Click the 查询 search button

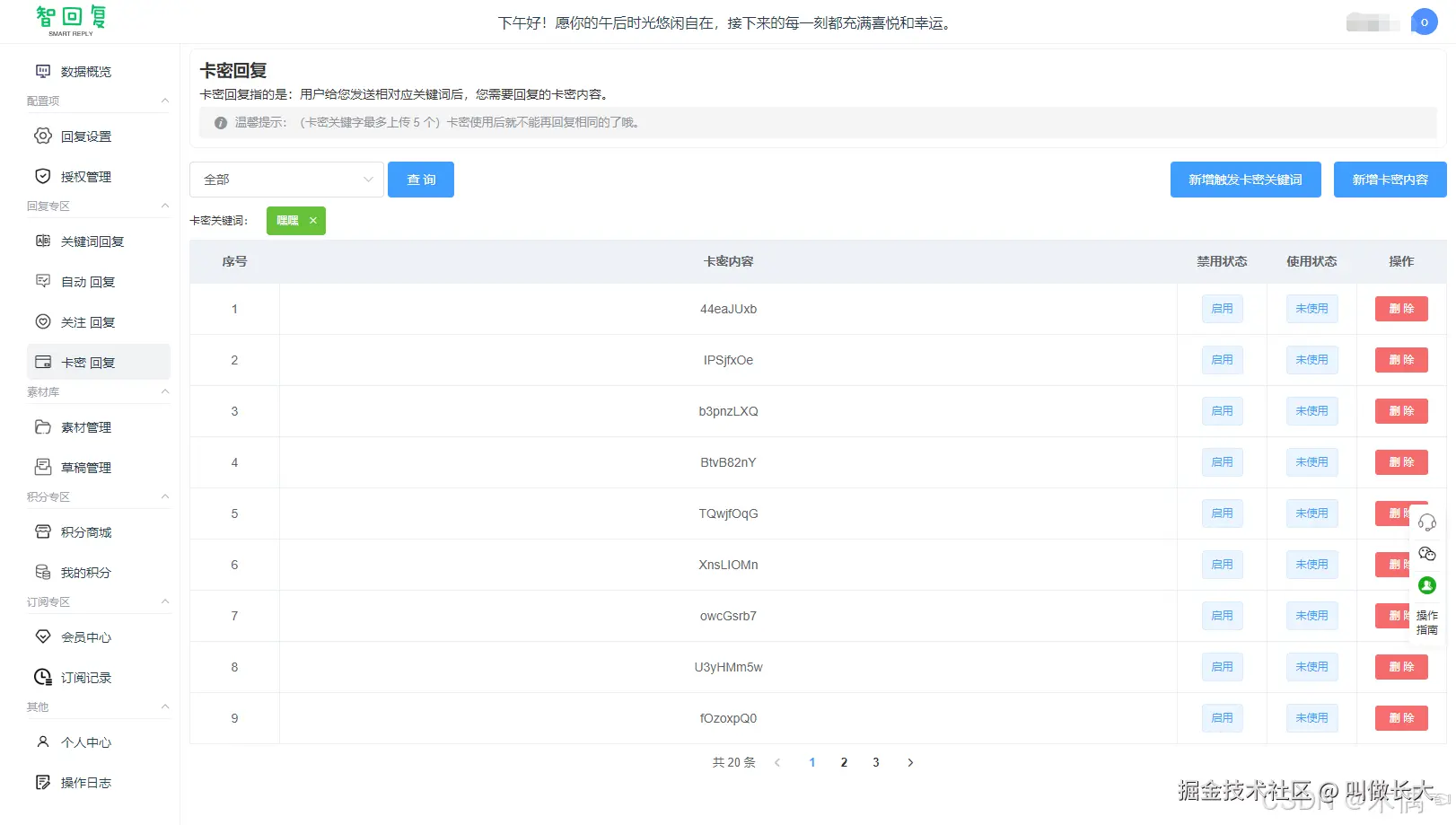420,179
